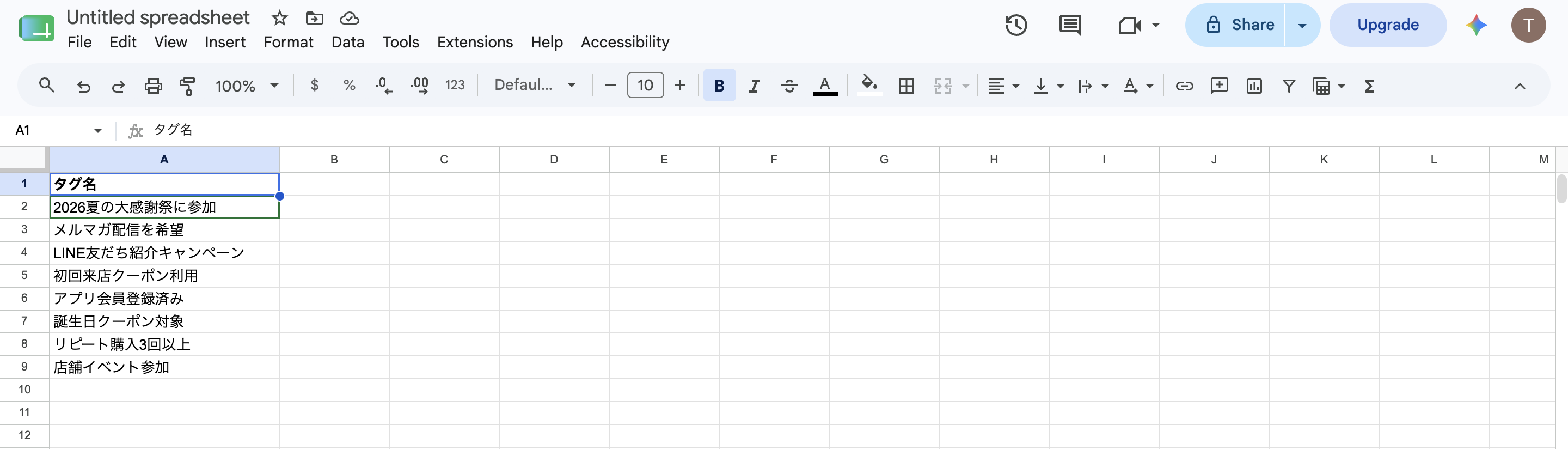Click the font size input field
Image resolution: width=1568 pixels, height=449 pixels.
pos(645,86)
